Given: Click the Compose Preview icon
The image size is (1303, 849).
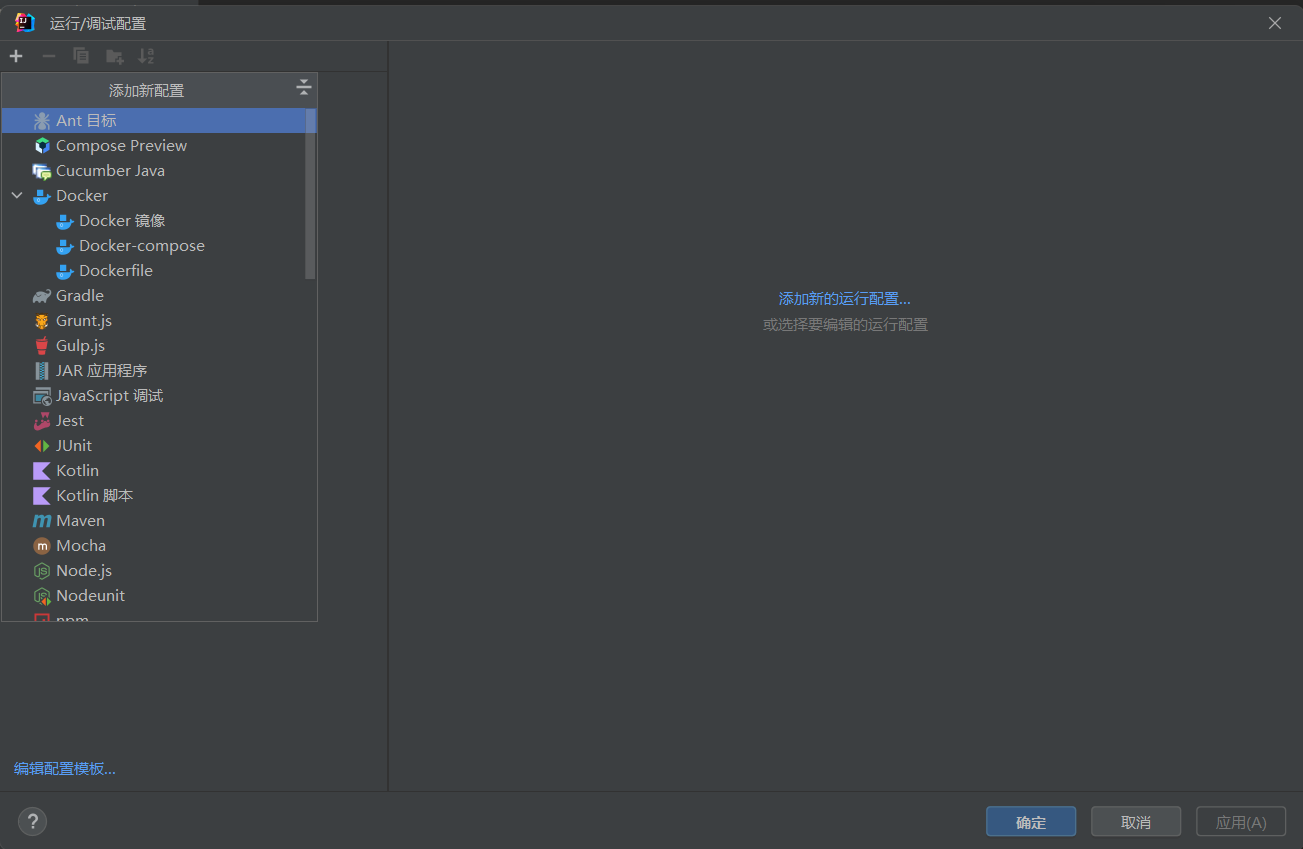Looking at the screenshot, I should coord(42,146).
